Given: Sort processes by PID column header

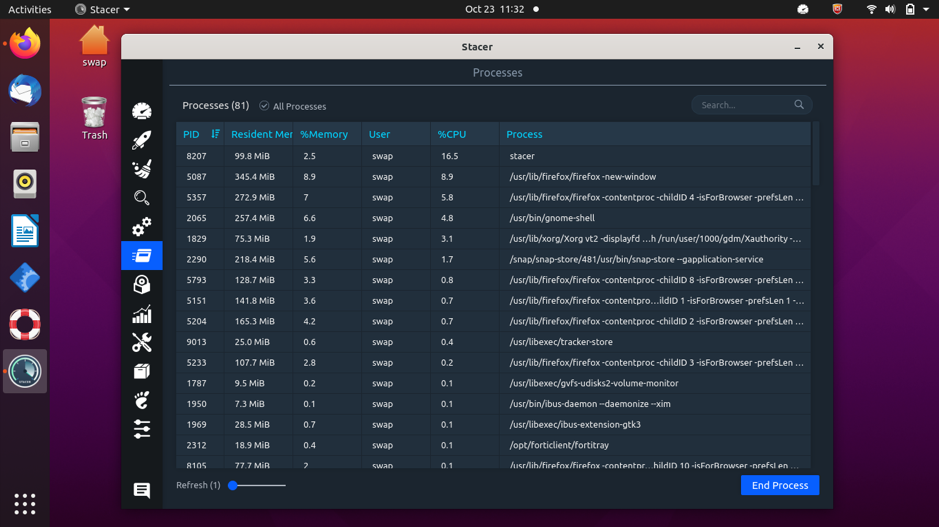Looking at the screenshot, I should coord(192,134).
